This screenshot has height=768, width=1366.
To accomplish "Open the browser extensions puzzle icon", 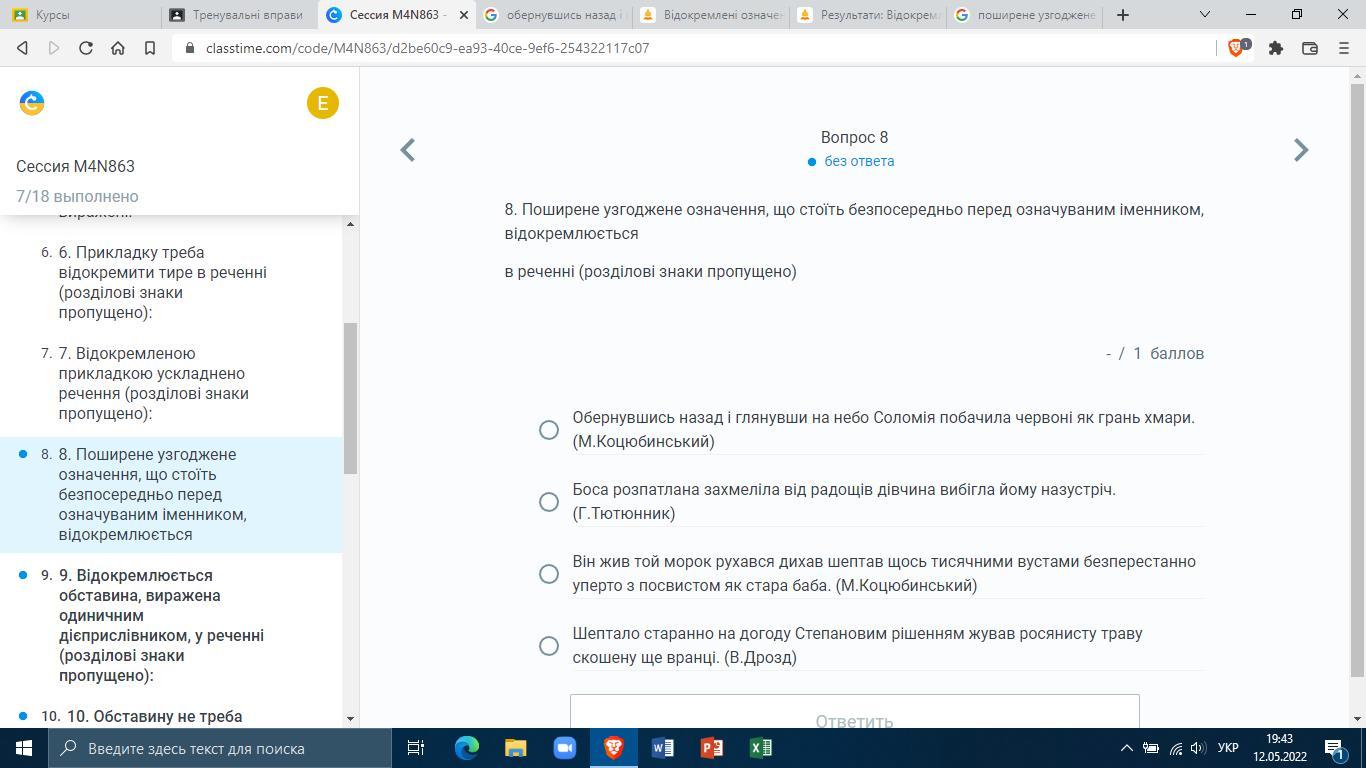I will coord(1276,48).
